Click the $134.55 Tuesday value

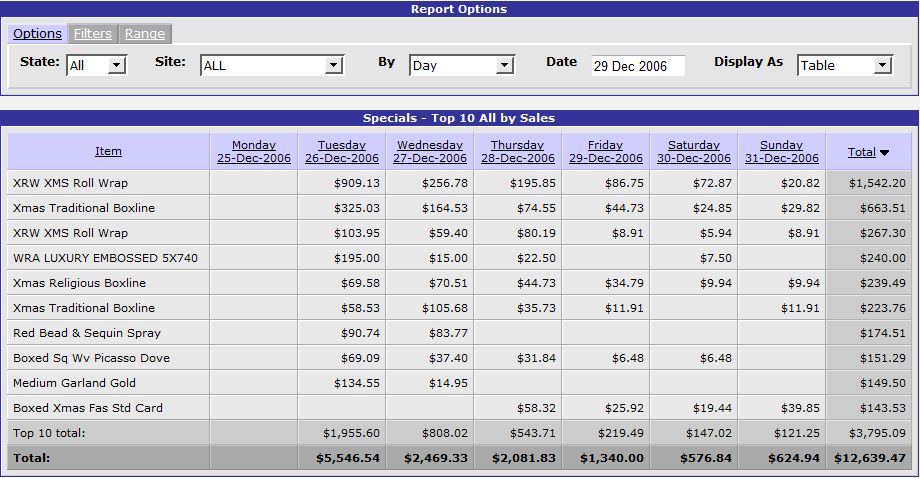point(357,383)
